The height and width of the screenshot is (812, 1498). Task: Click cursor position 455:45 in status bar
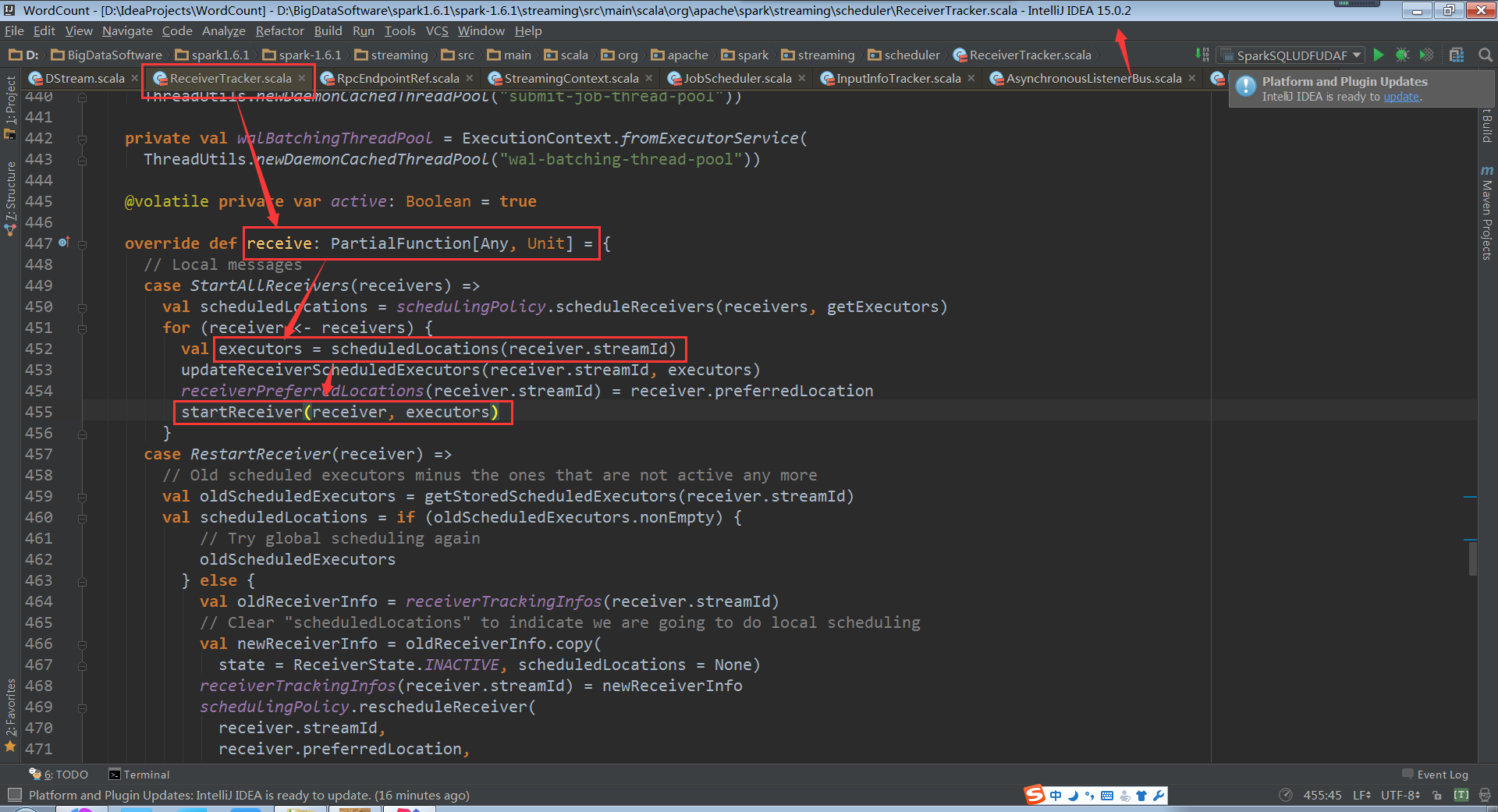point(1322,795)
